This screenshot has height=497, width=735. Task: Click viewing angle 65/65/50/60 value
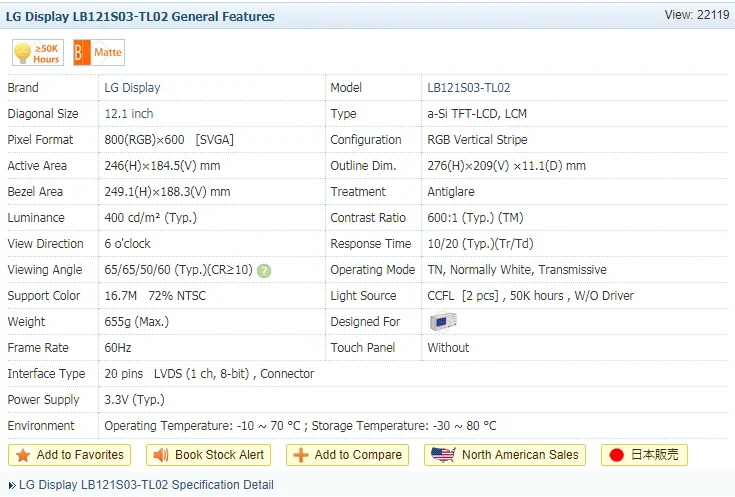coord(179,270)
